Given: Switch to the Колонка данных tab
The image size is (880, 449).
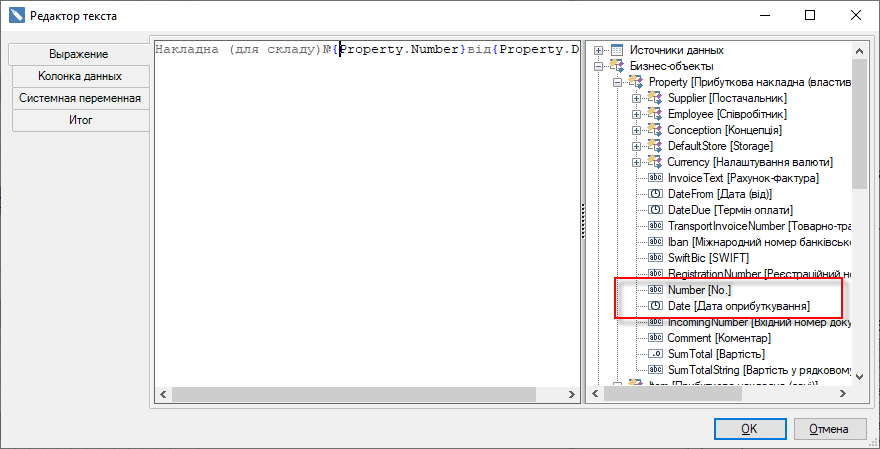Looking at the screenshot, I should [80, 76].
